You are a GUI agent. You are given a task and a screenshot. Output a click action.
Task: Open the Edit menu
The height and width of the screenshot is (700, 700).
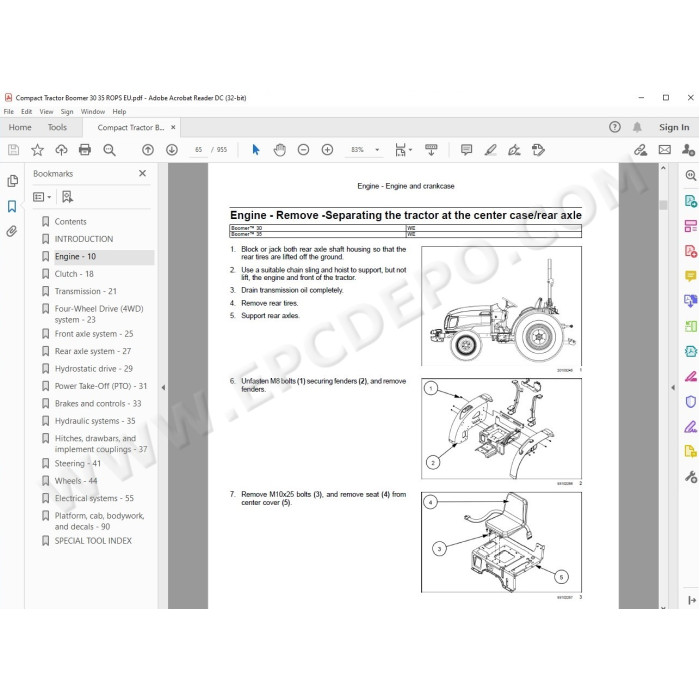point(26,112)
